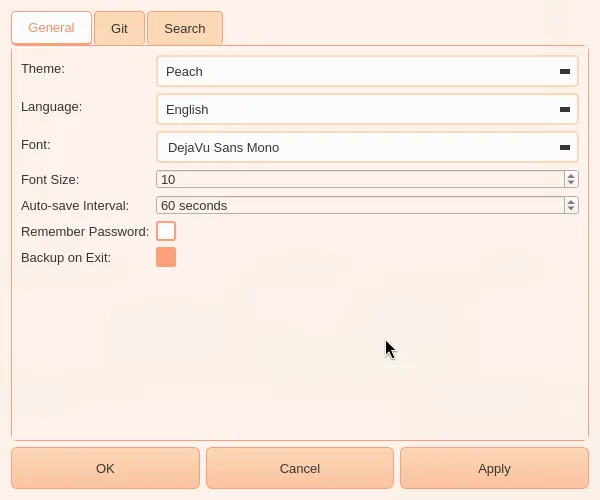Open the Search settings tab

185,28
